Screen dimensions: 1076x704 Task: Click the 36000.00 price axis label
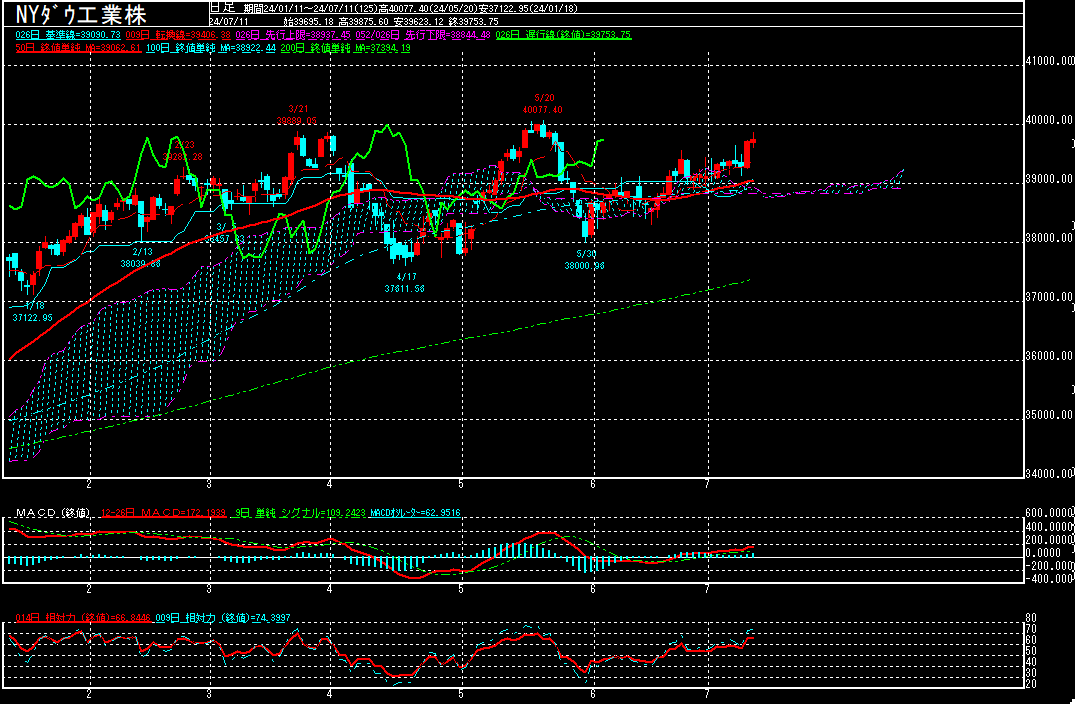pos(1049,356)
